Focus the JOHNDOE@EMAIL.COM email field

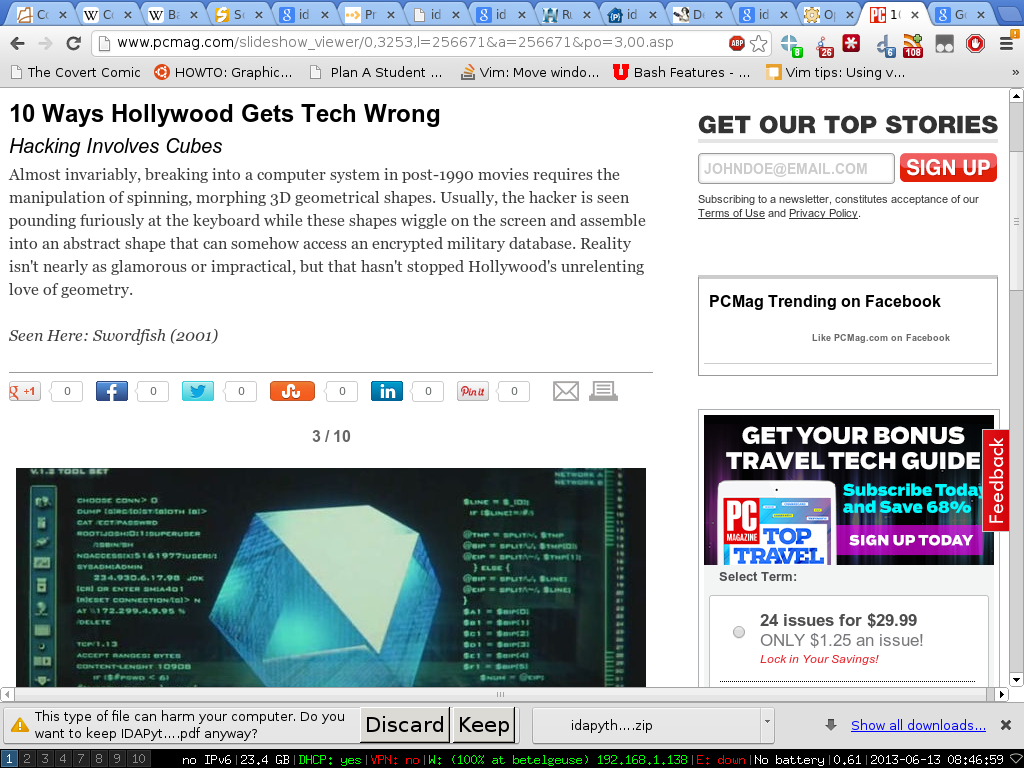796,168
